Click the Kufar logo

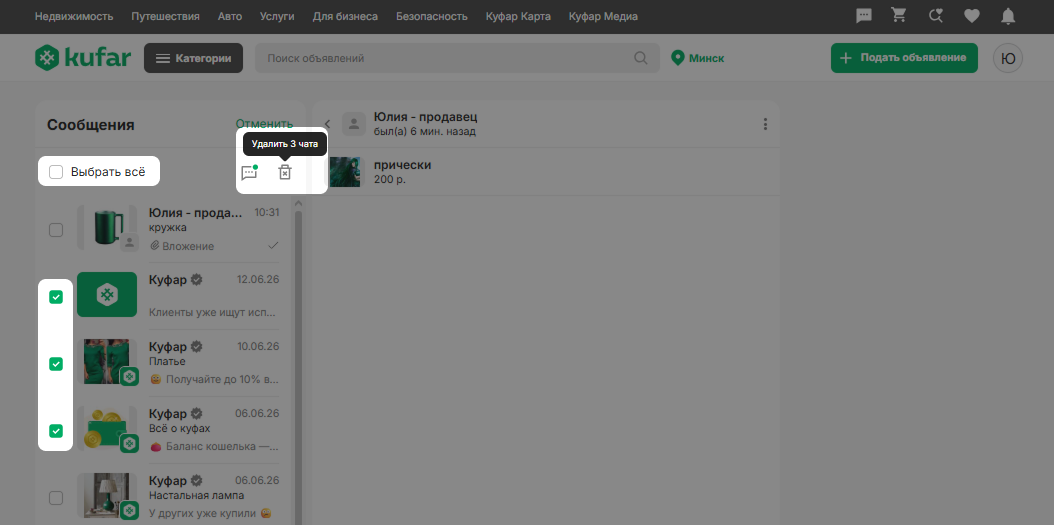[x=83, y=58]
